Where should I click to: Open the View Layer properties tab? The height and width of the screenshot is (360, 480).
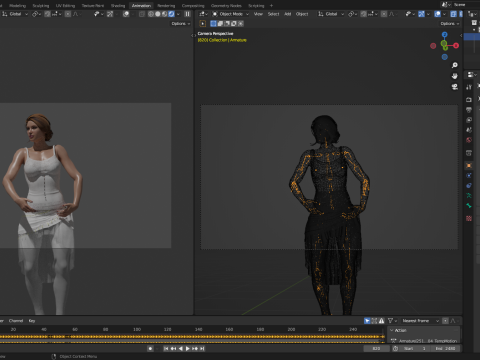tap(469, 120)
